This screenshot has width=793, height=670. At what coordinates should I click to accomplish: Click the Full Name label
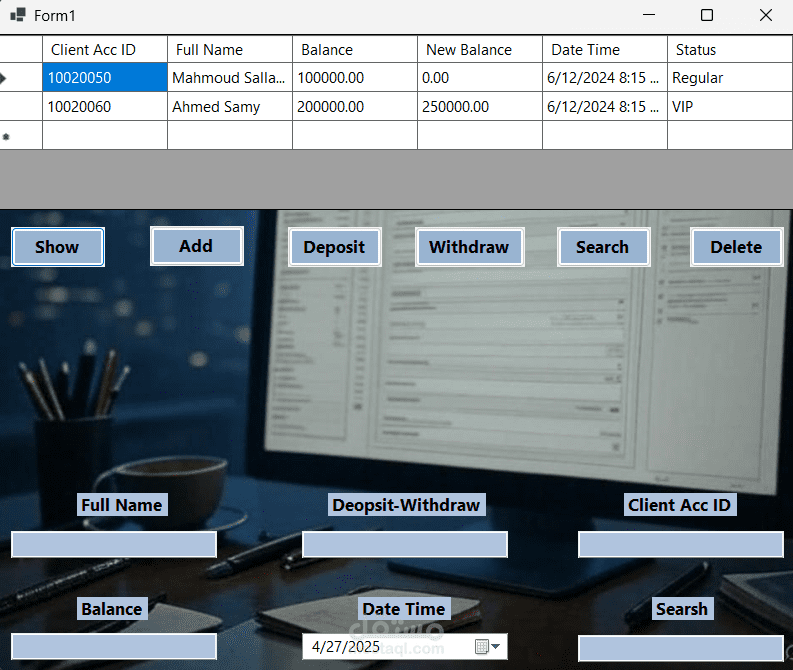(122, 505)
